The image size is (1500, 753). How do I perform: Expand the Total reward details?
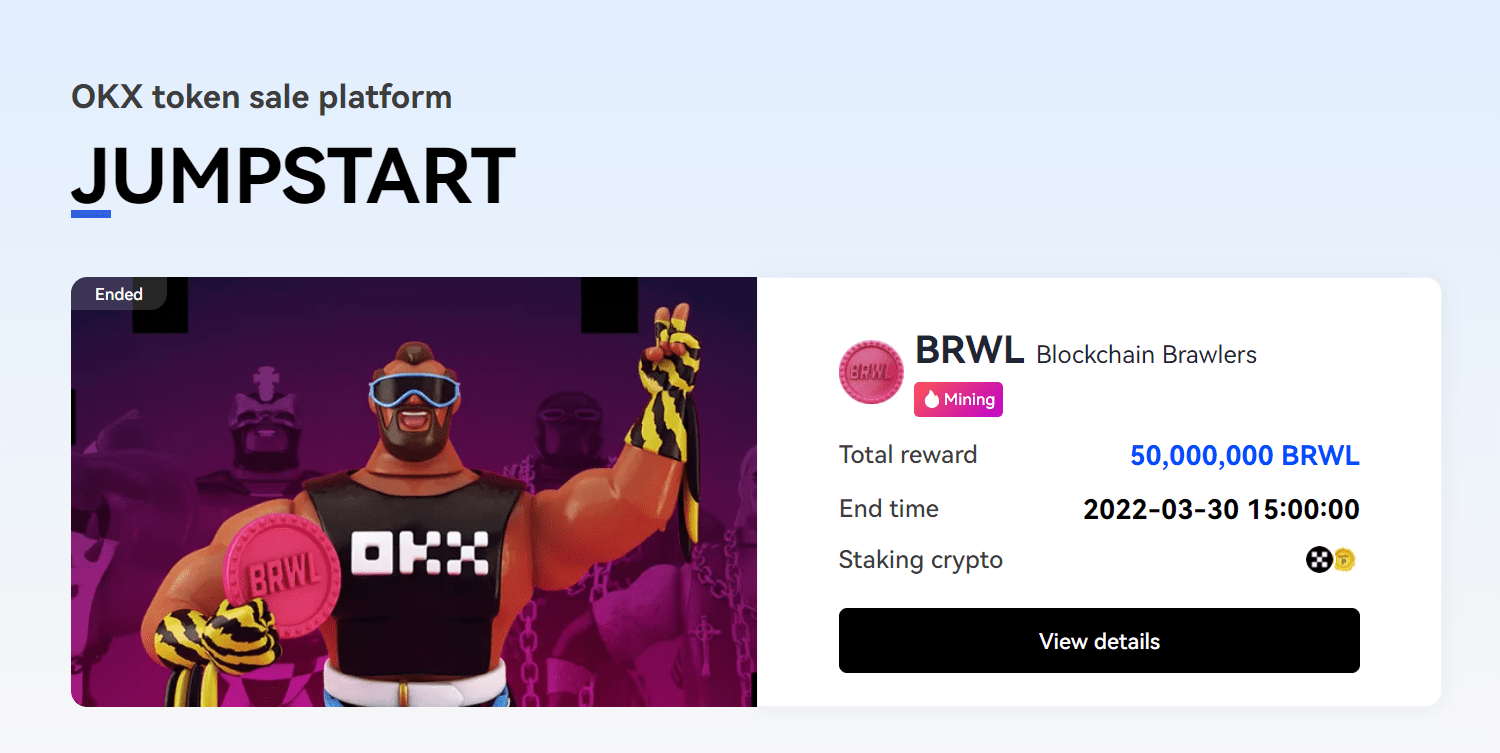coord(908,455)
